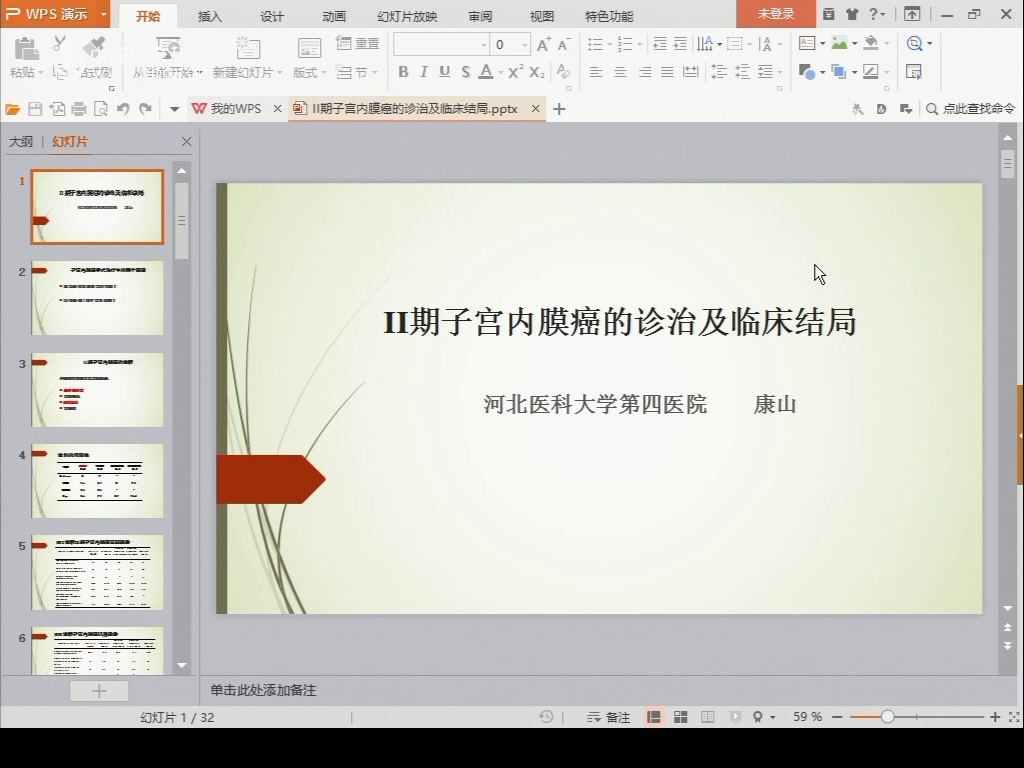Switch to the 大纲 panel tab

21,142
